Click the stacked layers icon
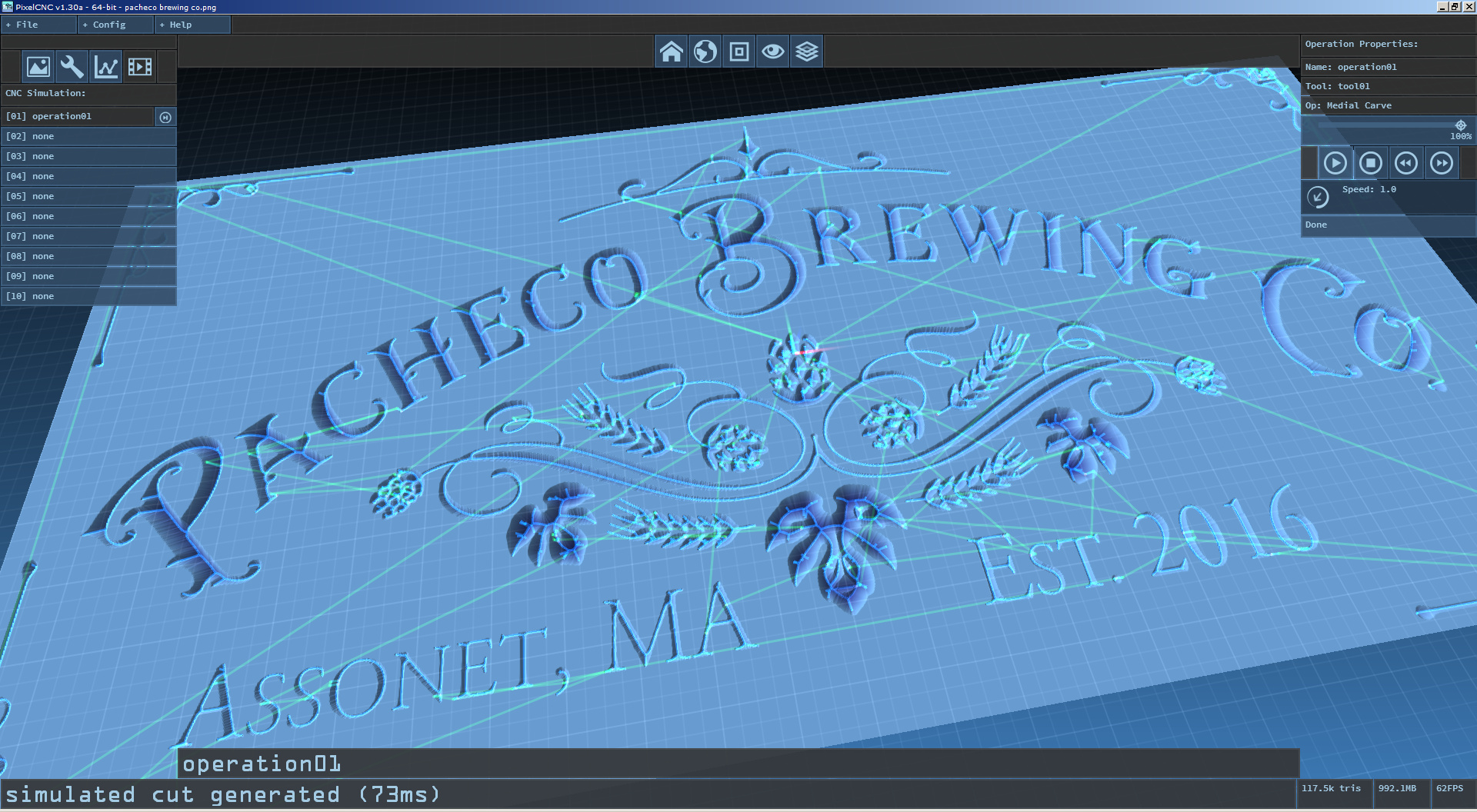Screen dimensions: 1477x812 pos(807,52)
